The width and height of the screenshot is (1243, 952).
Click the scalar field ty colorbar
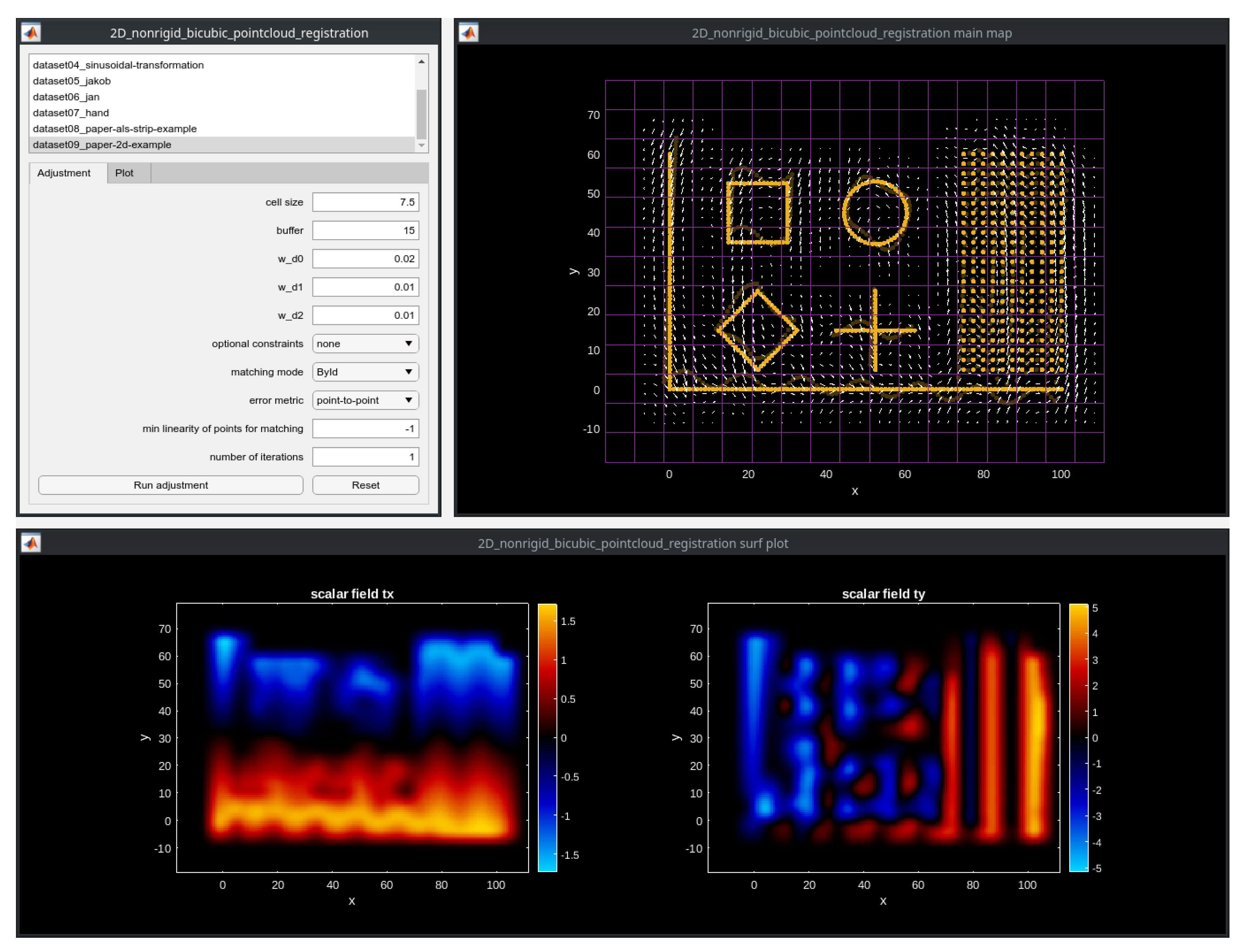pos(1078,737)
